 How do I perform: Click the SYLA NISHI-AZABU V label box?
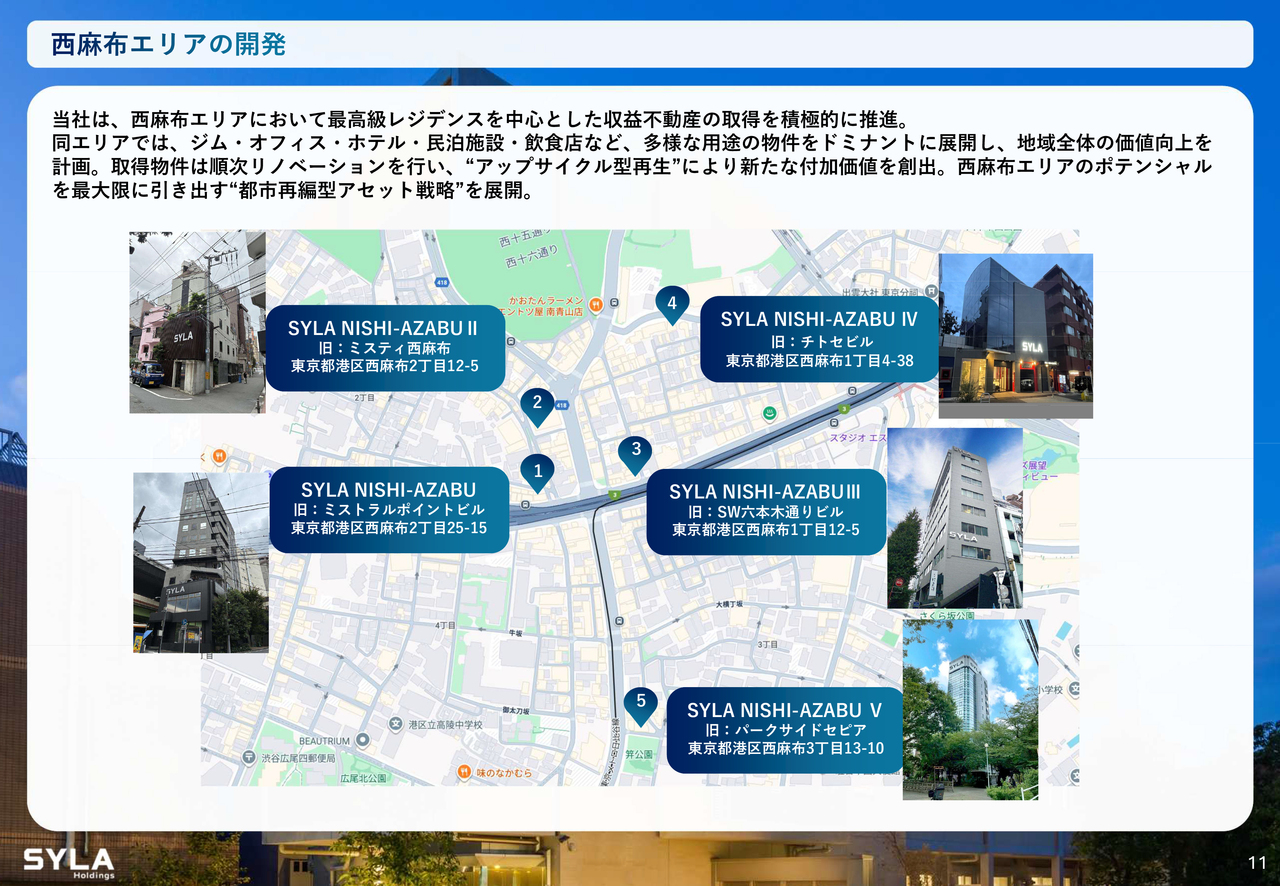pos(785,729)
